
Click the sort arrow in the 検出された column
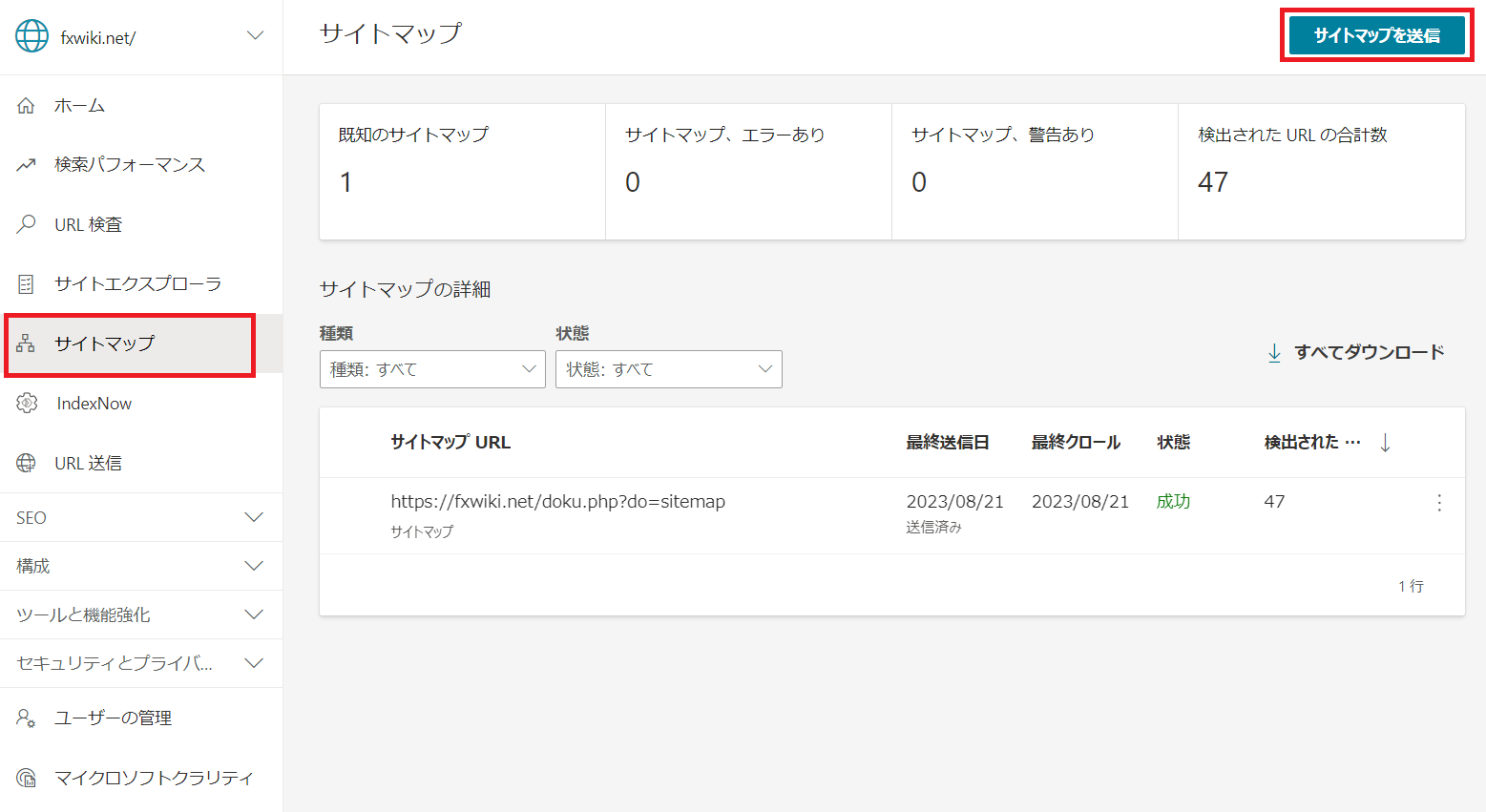(x=1385, y=443)
